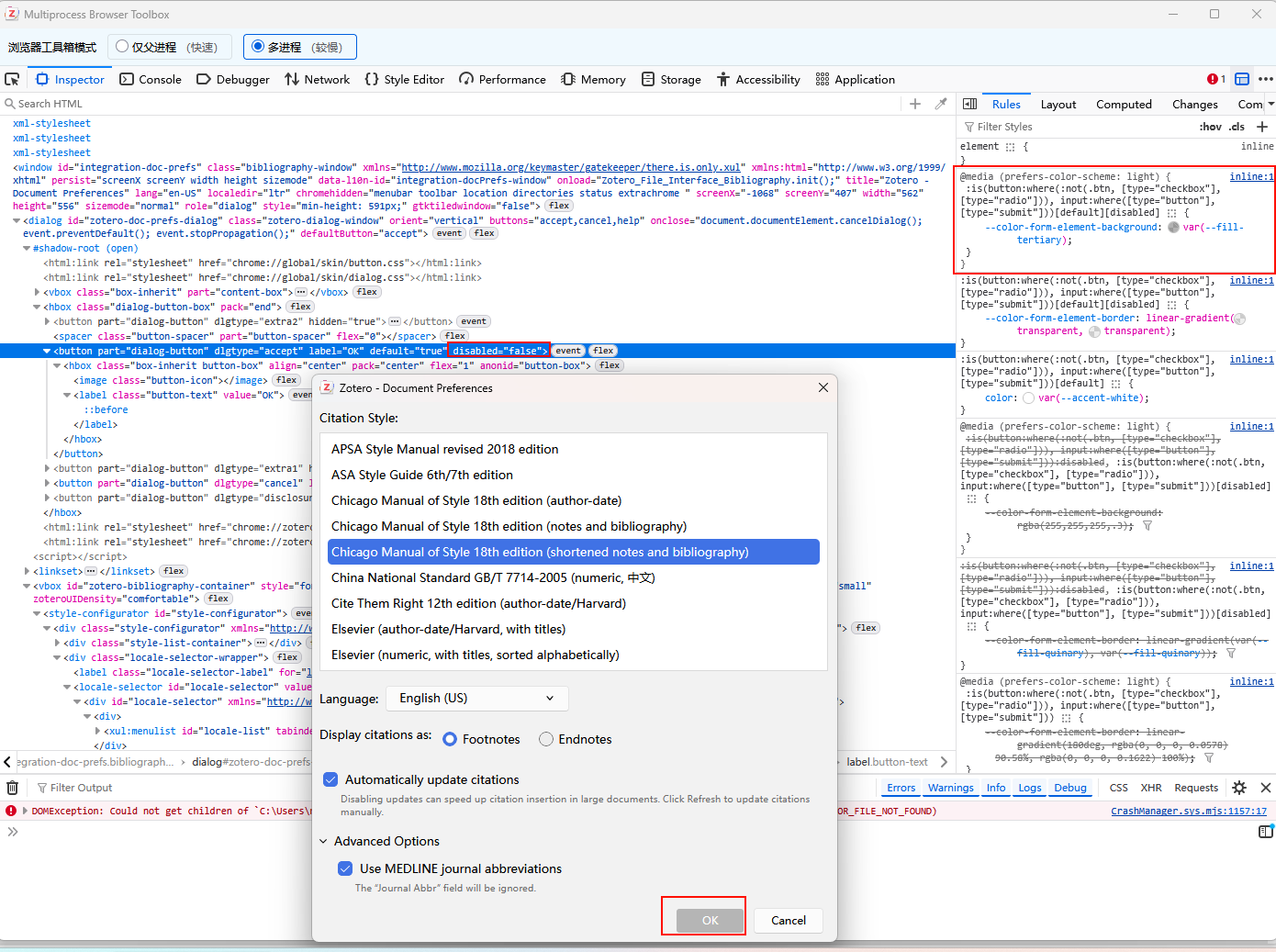Open the Language English (US) dropdown
This screenshot has height=952, width=1276.
click(x=477, y=699)
